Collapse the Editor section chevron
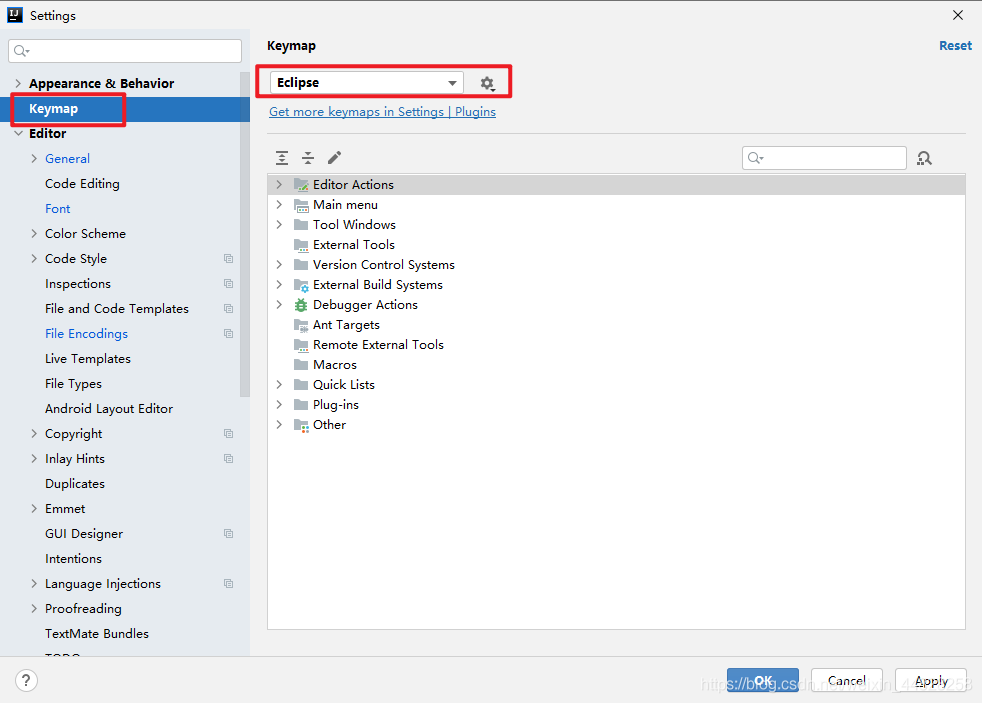 coord(18,133)
